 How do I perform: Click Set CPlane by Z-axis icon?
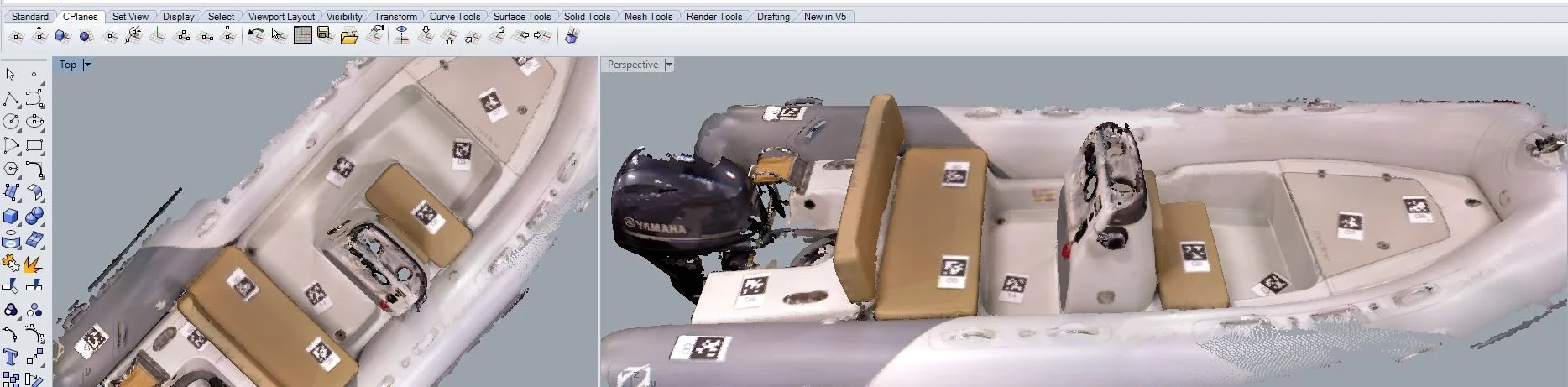[227, 35]
